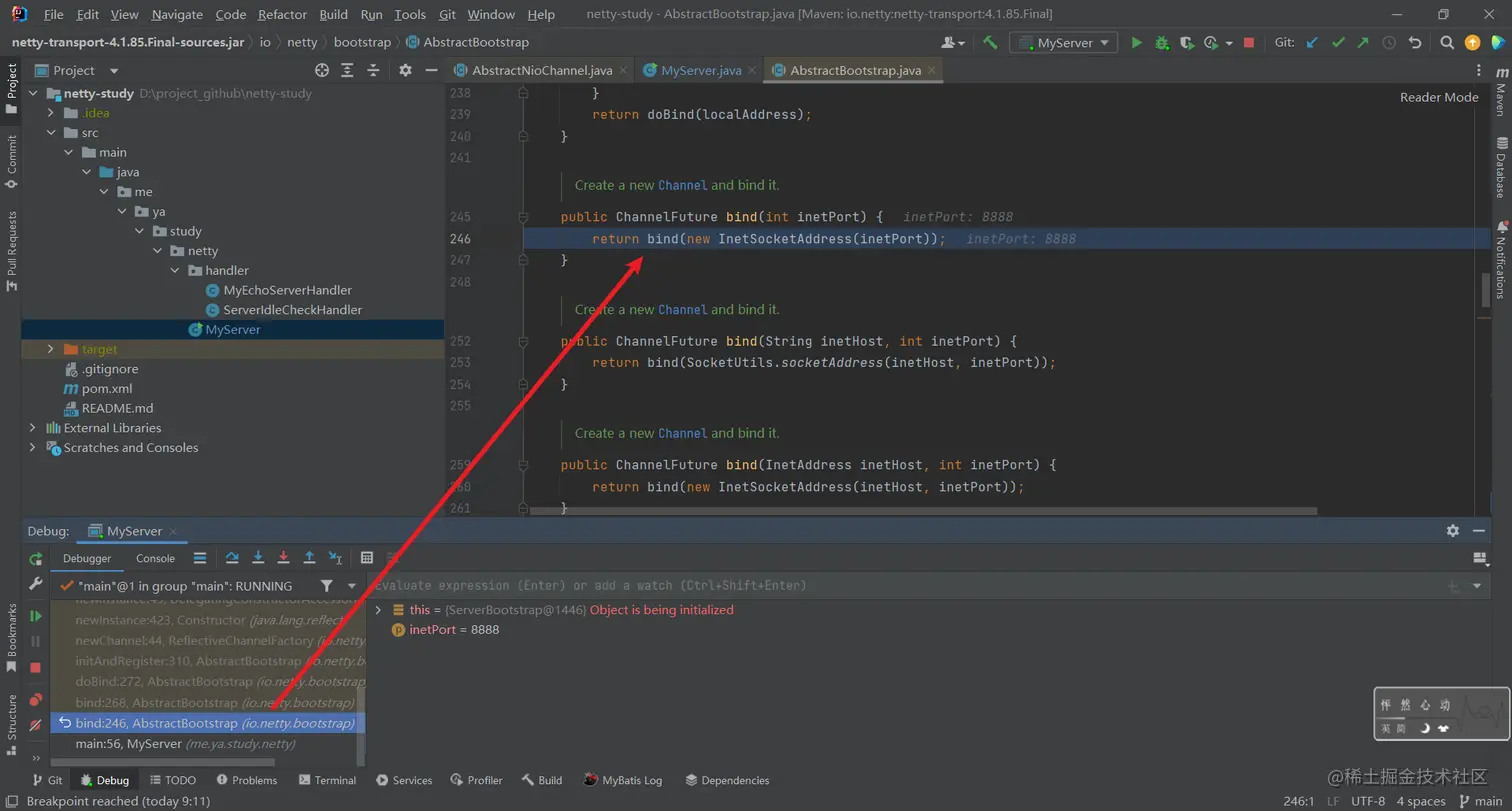Open the Problems tool window
1512x811 pixels.
pyautogui.click(x=247, y=780)
